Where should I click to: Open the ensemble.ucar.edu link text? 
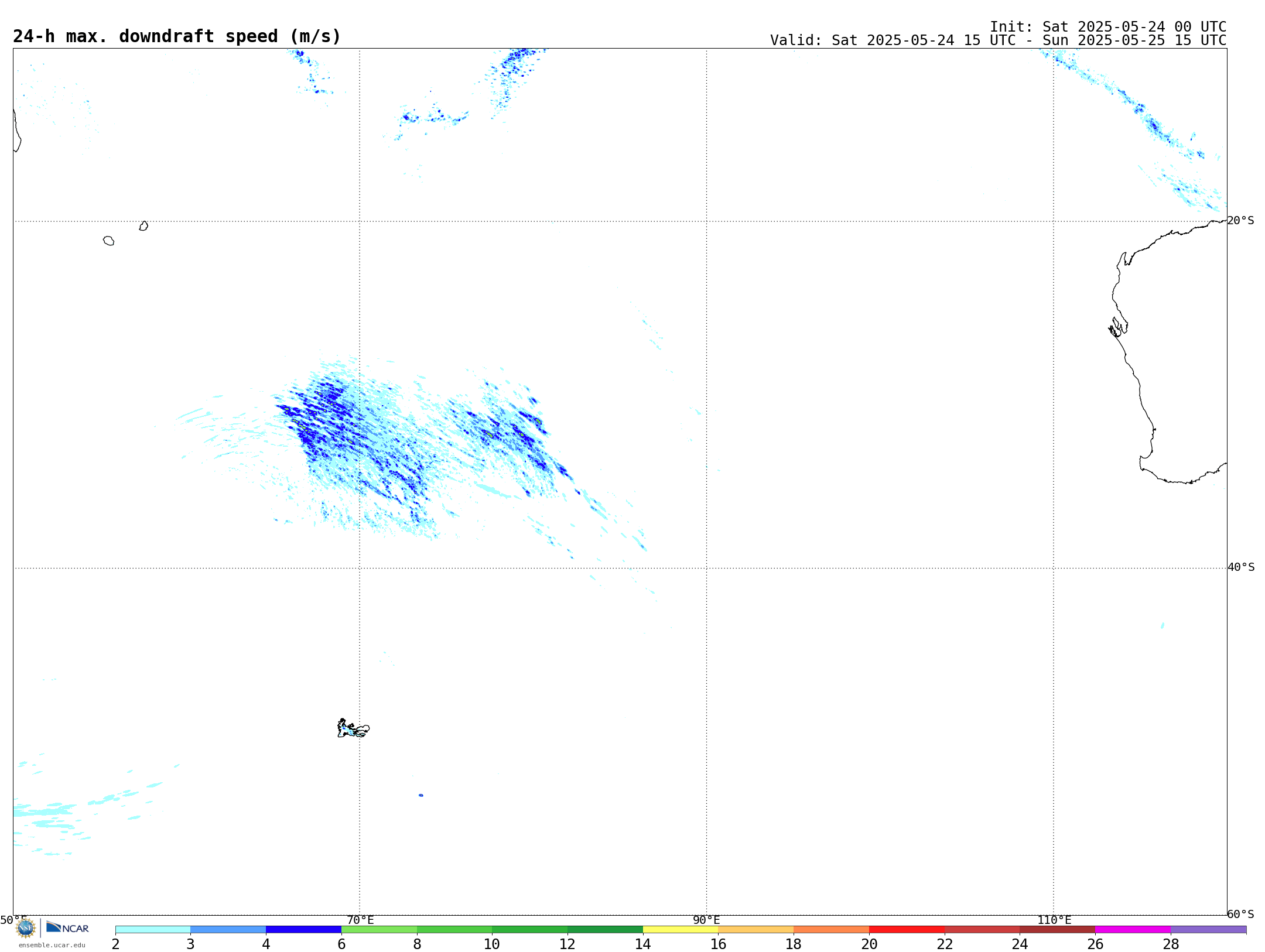(52, 945)
